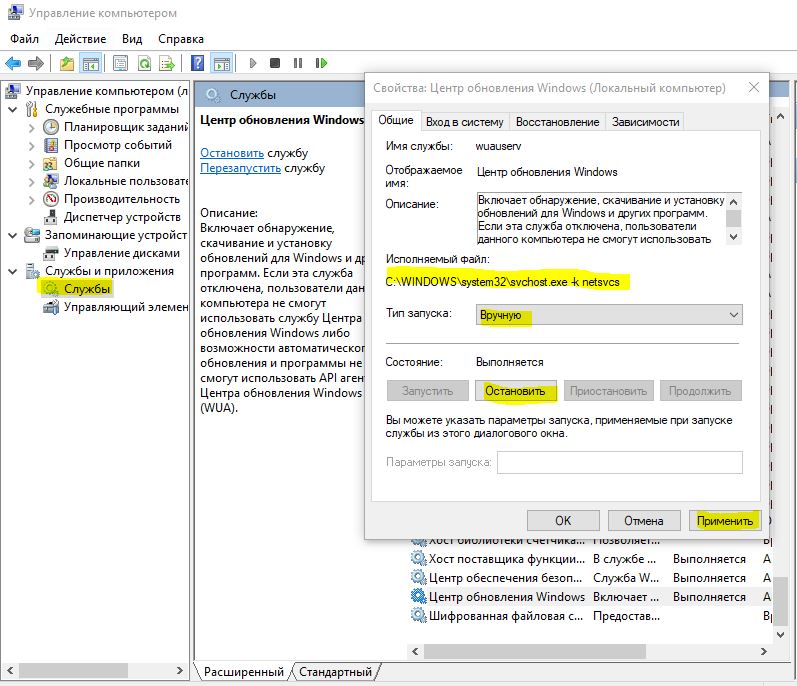Click the gear icon next to Службы tree item
The width and height of the screenshot is (797, 686).
[50, 289]
